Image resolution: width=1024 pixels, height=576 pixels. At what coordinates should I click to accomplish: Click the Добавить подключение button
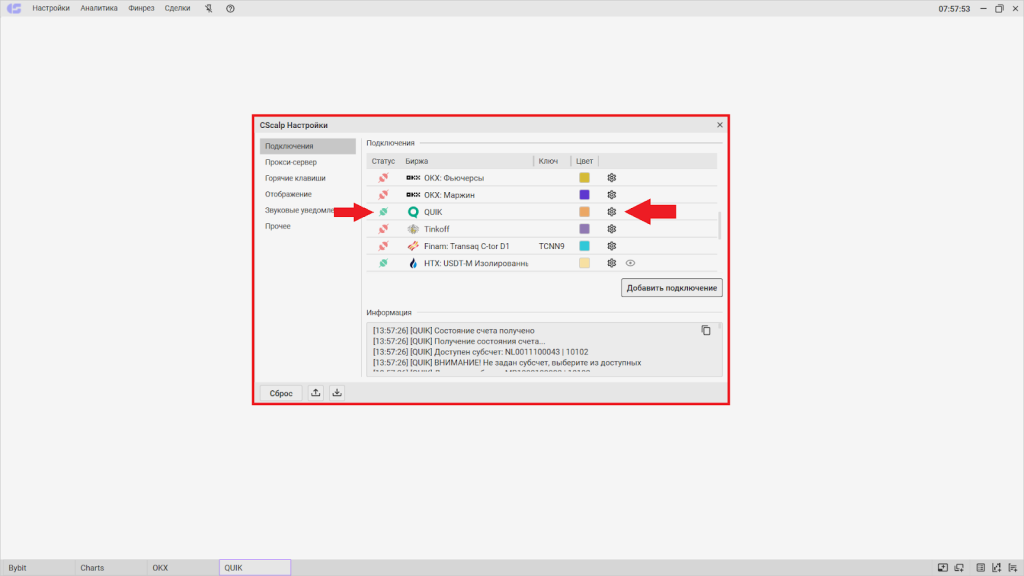(671, 288)
